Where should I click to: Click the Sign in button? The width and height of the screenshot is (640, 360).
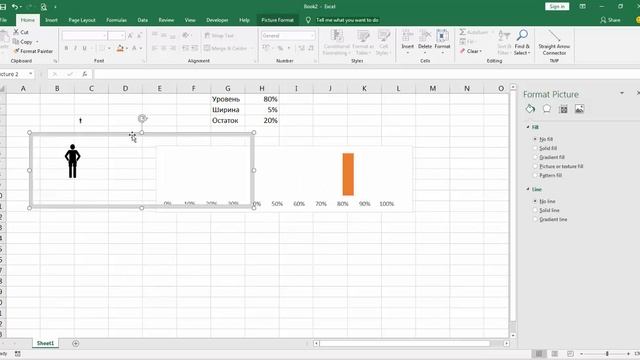pos(557,7)
